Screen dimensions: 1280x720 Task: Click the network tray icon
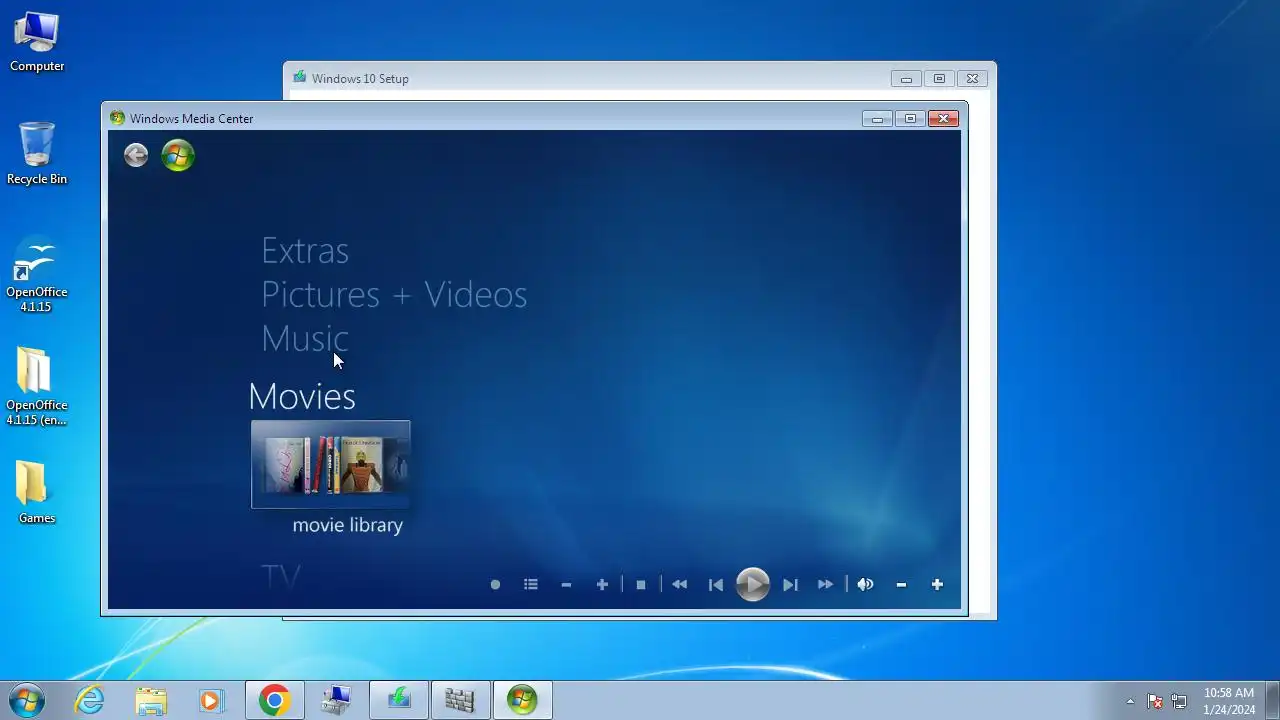(x=1179, y=701)
